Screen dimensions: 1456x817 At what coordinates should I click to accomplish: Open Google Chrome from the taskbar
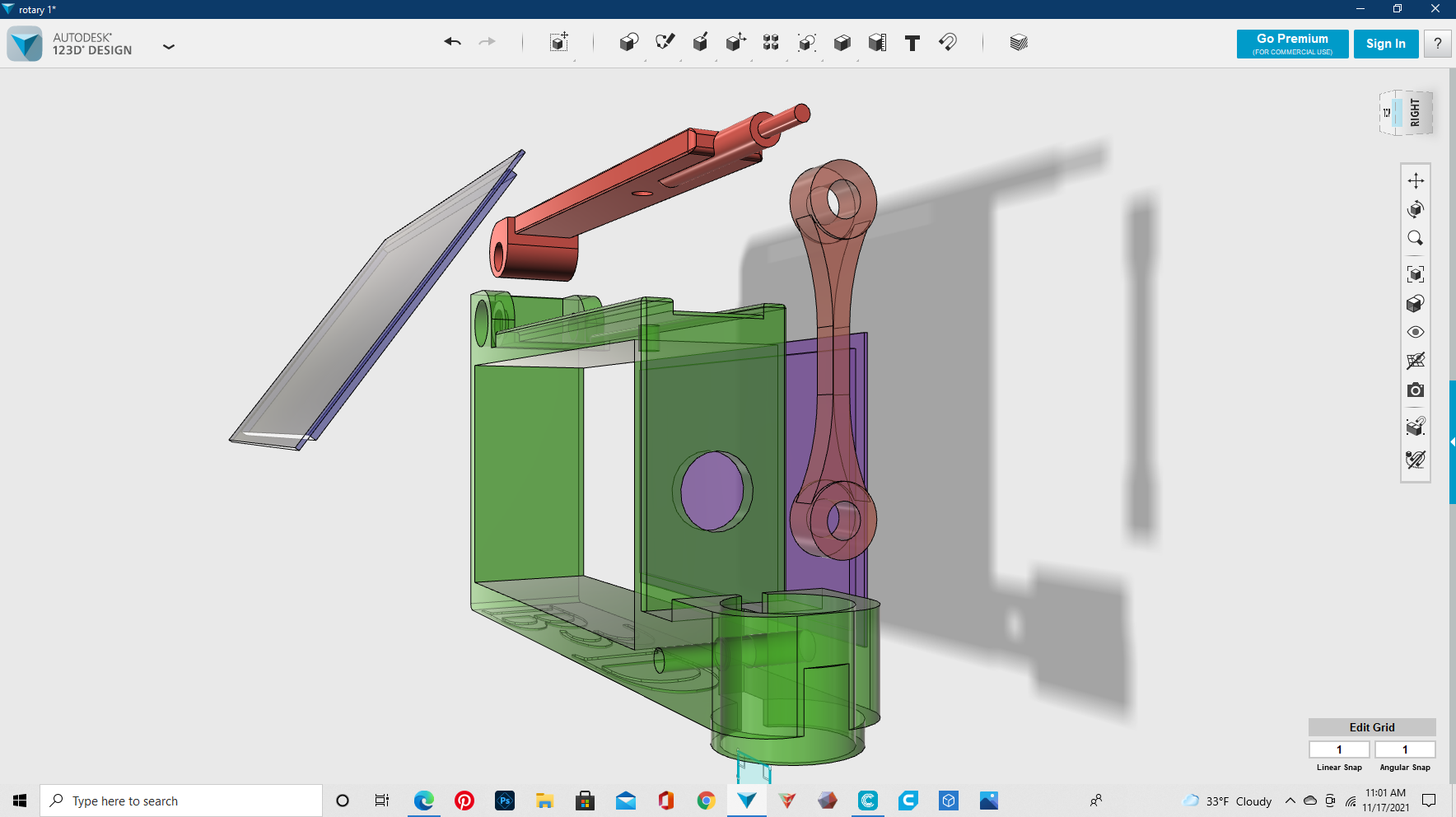[x=706, y=801]
